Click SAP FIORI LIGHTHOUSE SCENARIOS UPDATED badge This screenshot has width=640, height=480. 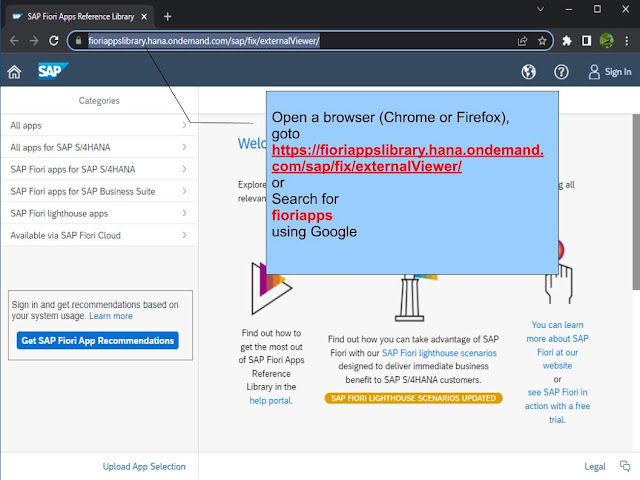[x=413, y=398]
